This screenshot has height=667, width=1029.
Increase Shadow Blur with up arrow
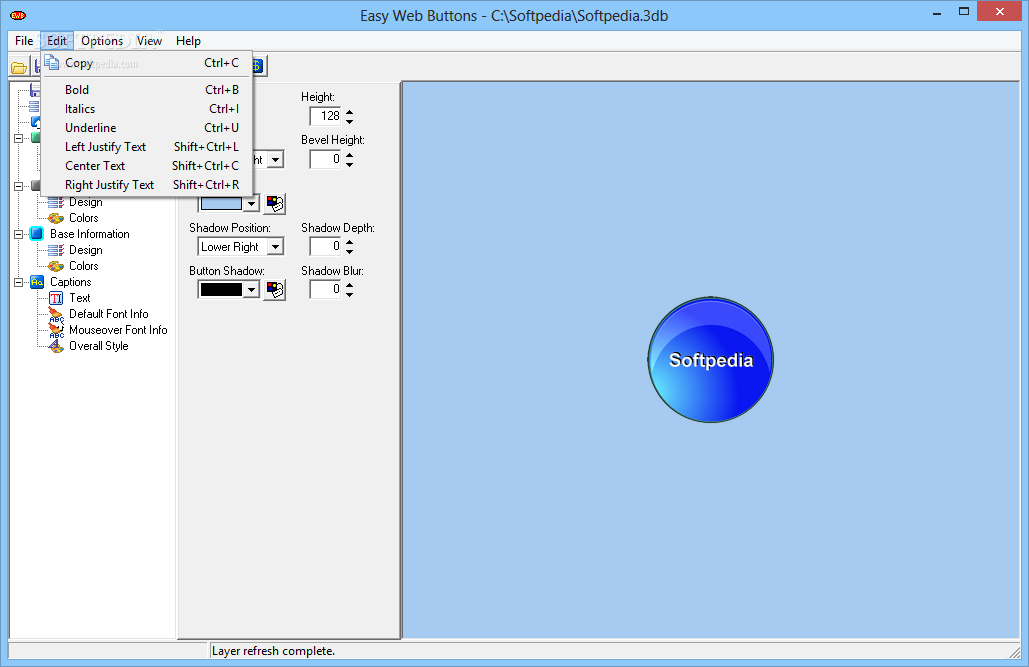click(x=349, y=285)
